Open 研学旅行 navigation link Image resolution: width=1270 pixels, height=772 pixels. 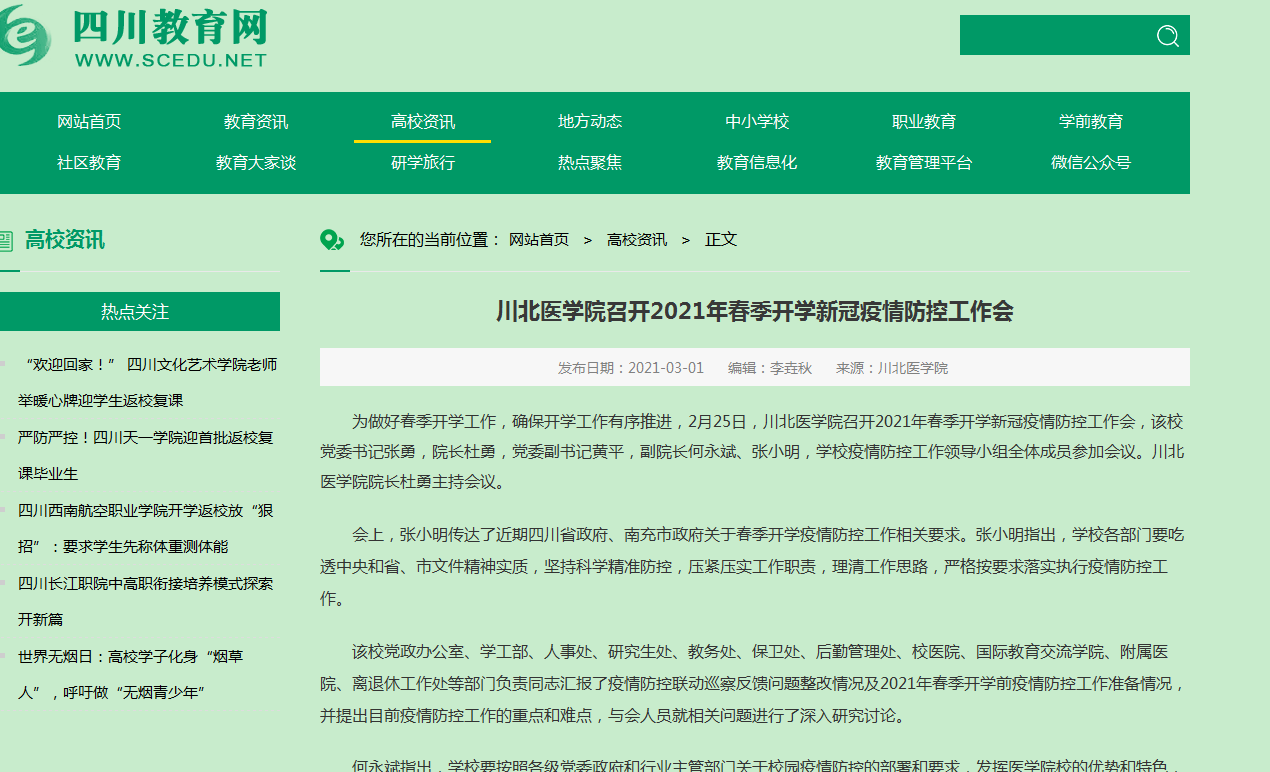point(423,163)
